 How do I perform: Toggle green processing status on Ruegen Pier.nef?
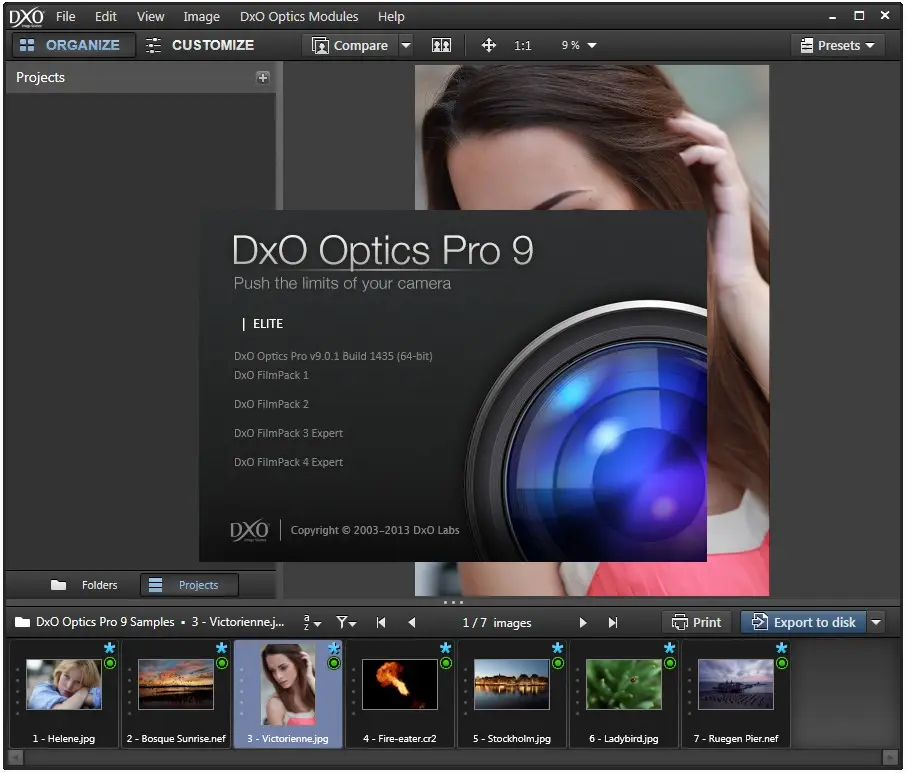click(x=781, y=663)
